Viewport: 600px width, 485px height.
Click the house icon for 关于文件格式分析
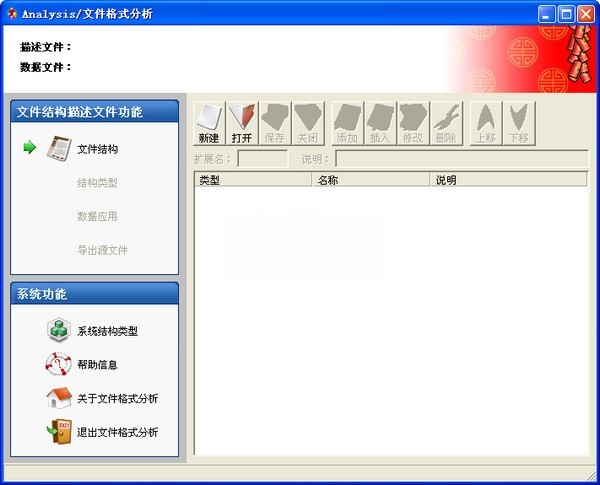(x=59, y=397)
